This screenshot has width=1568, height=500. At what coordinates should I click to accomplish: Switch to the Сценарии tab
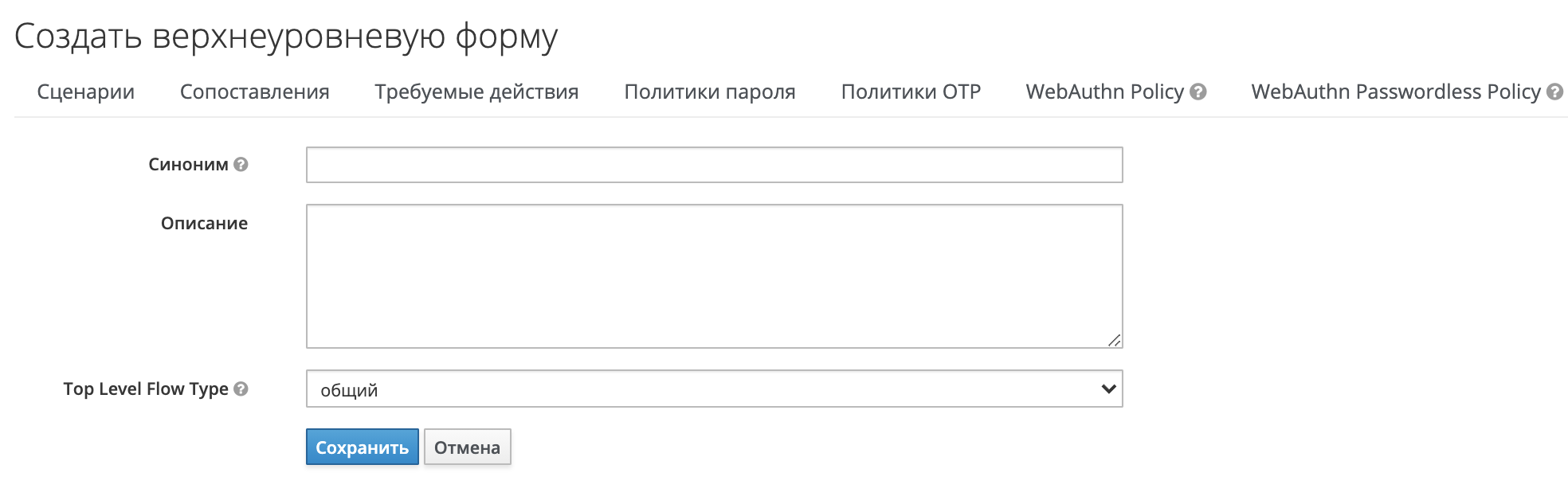coord(85,92)
